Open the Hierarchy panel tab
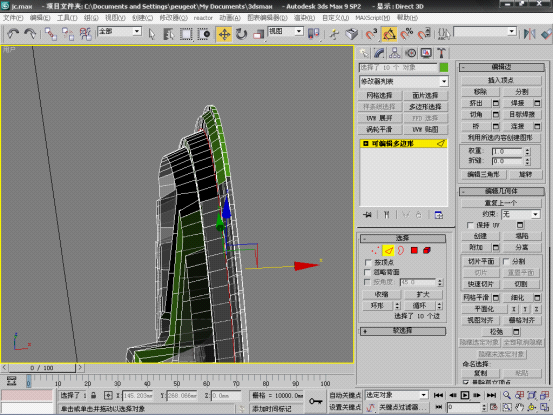This screenshot has height=415, width=553. click(394, 53)
